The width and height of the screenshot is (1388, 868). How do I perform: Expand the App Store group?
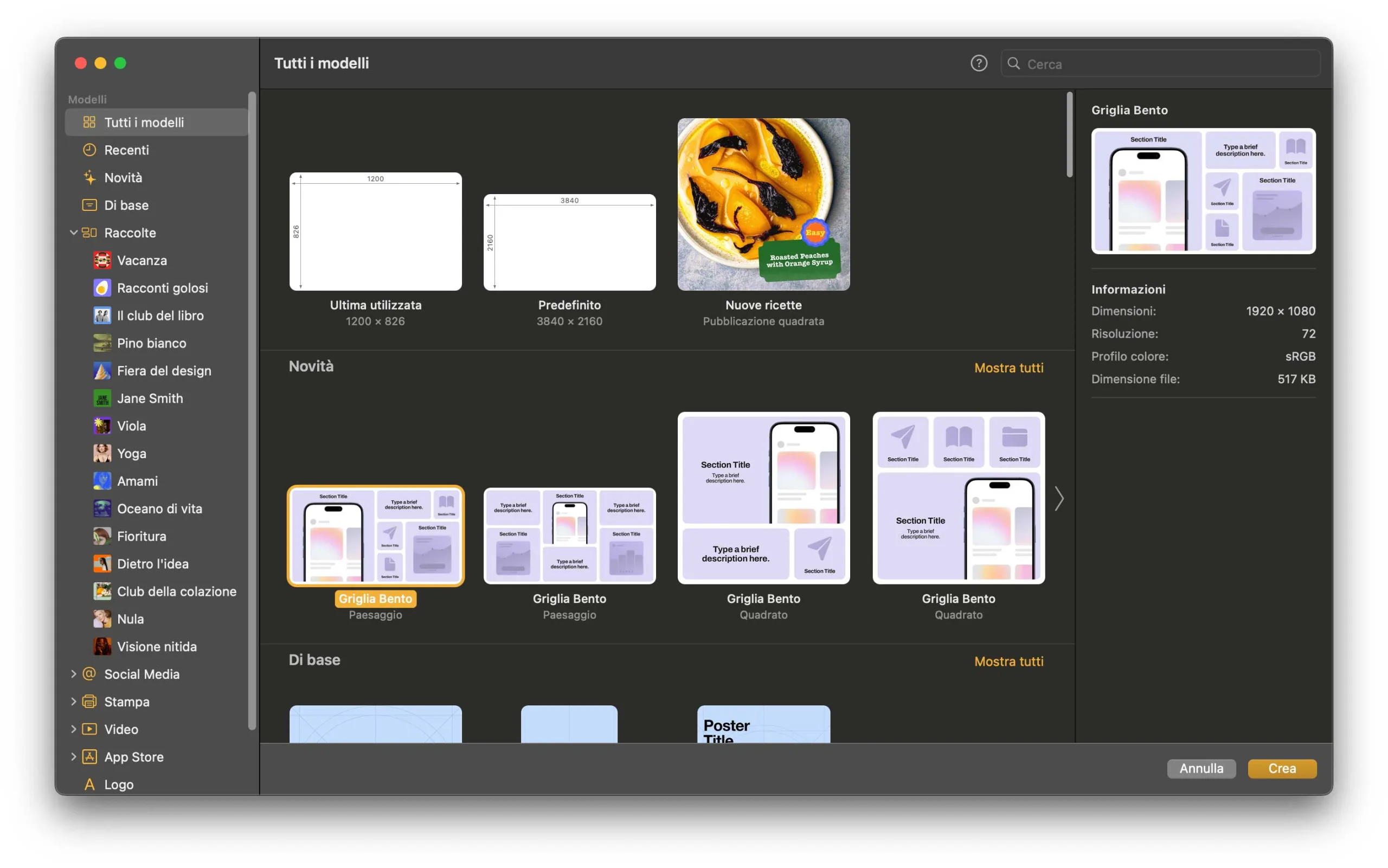pos(74,757)
